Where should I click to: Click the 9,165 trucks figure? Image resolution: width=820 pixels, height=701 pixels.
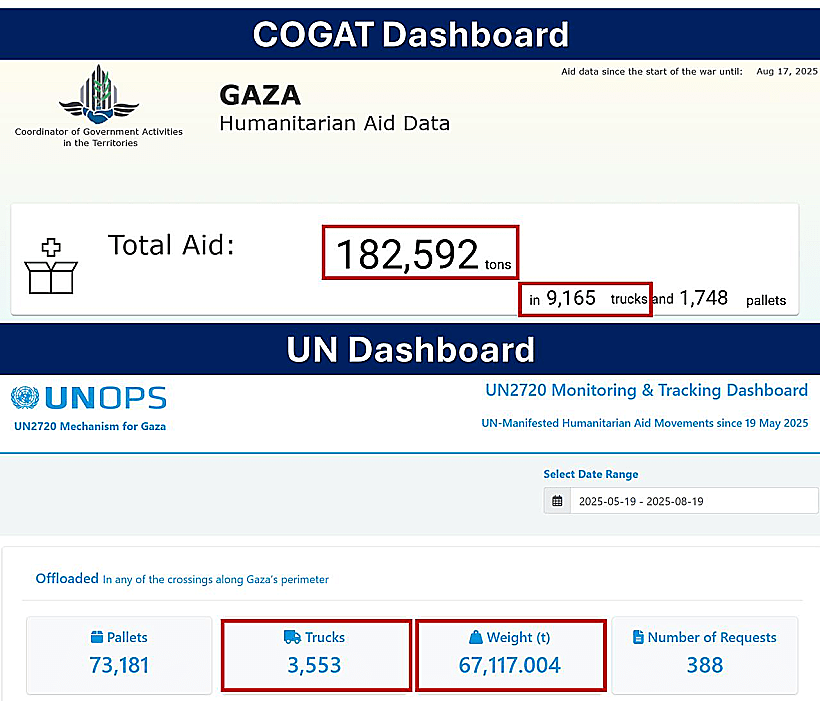pyautogui.click(x=585, y=298)
